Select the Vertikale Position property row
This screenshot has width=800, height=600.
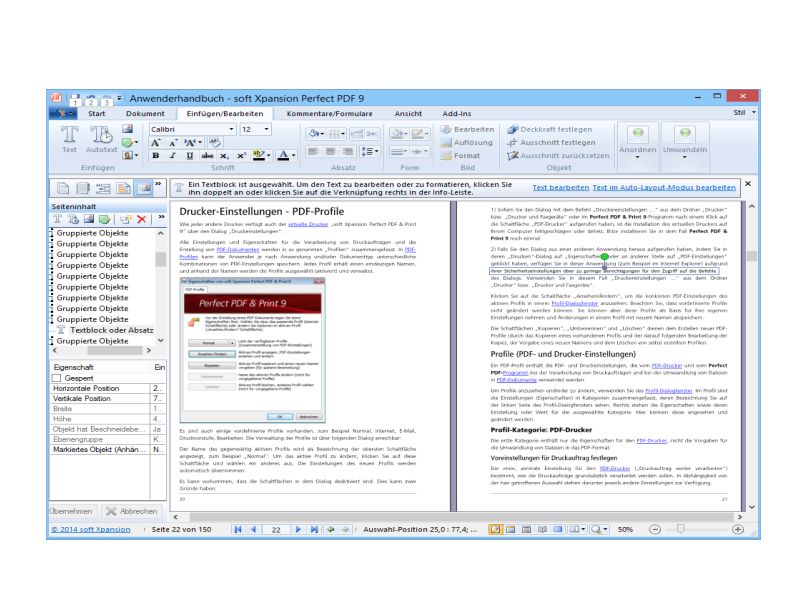107,398
